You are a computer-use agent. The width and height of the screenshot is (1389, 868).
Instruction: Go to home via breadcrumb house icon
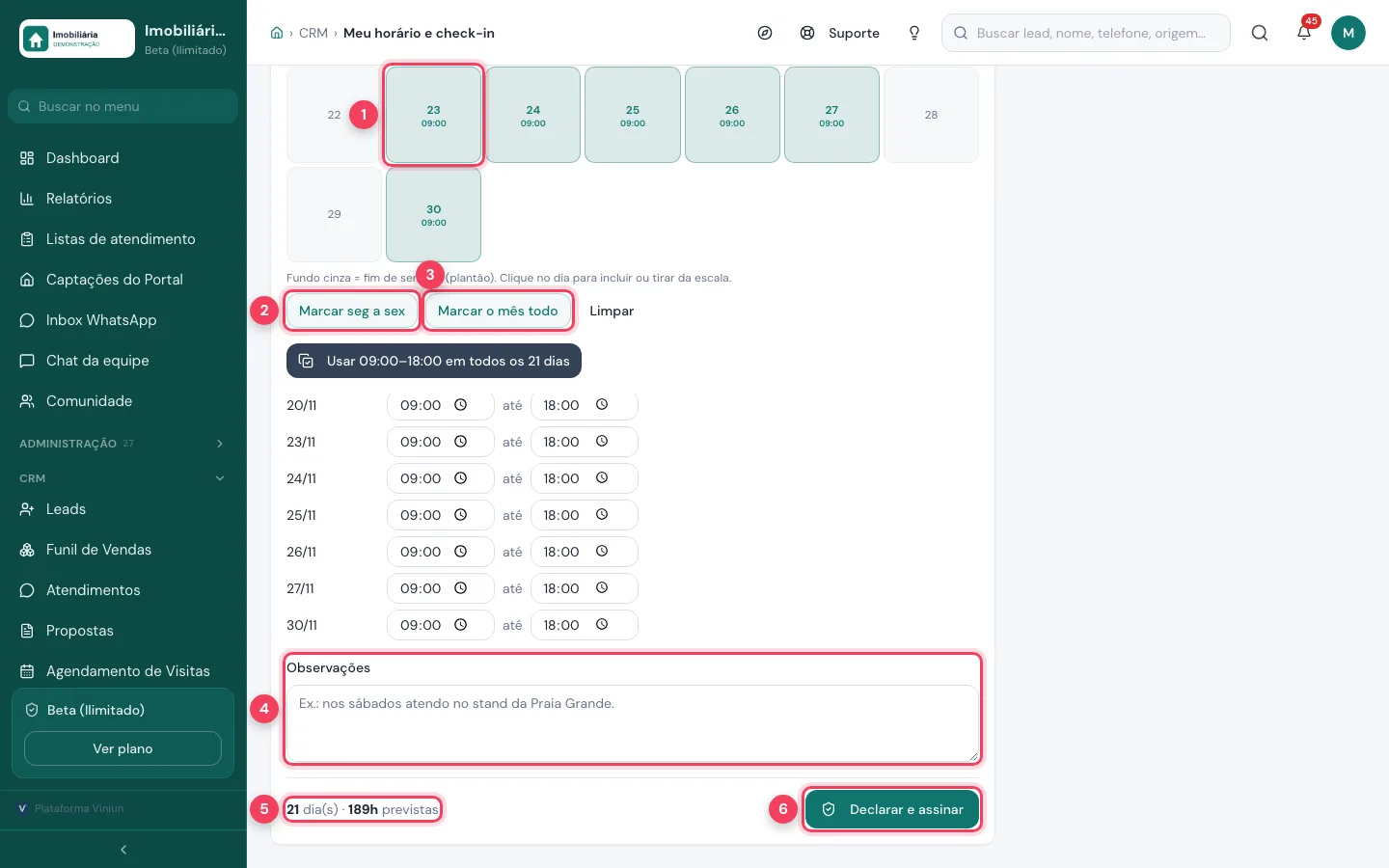(277, 33)
